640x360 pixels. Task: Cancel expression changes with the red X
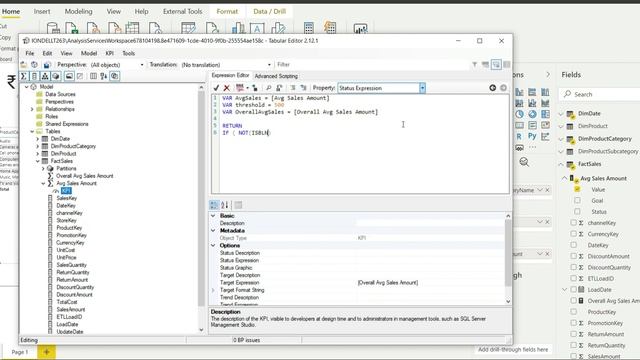227,88
